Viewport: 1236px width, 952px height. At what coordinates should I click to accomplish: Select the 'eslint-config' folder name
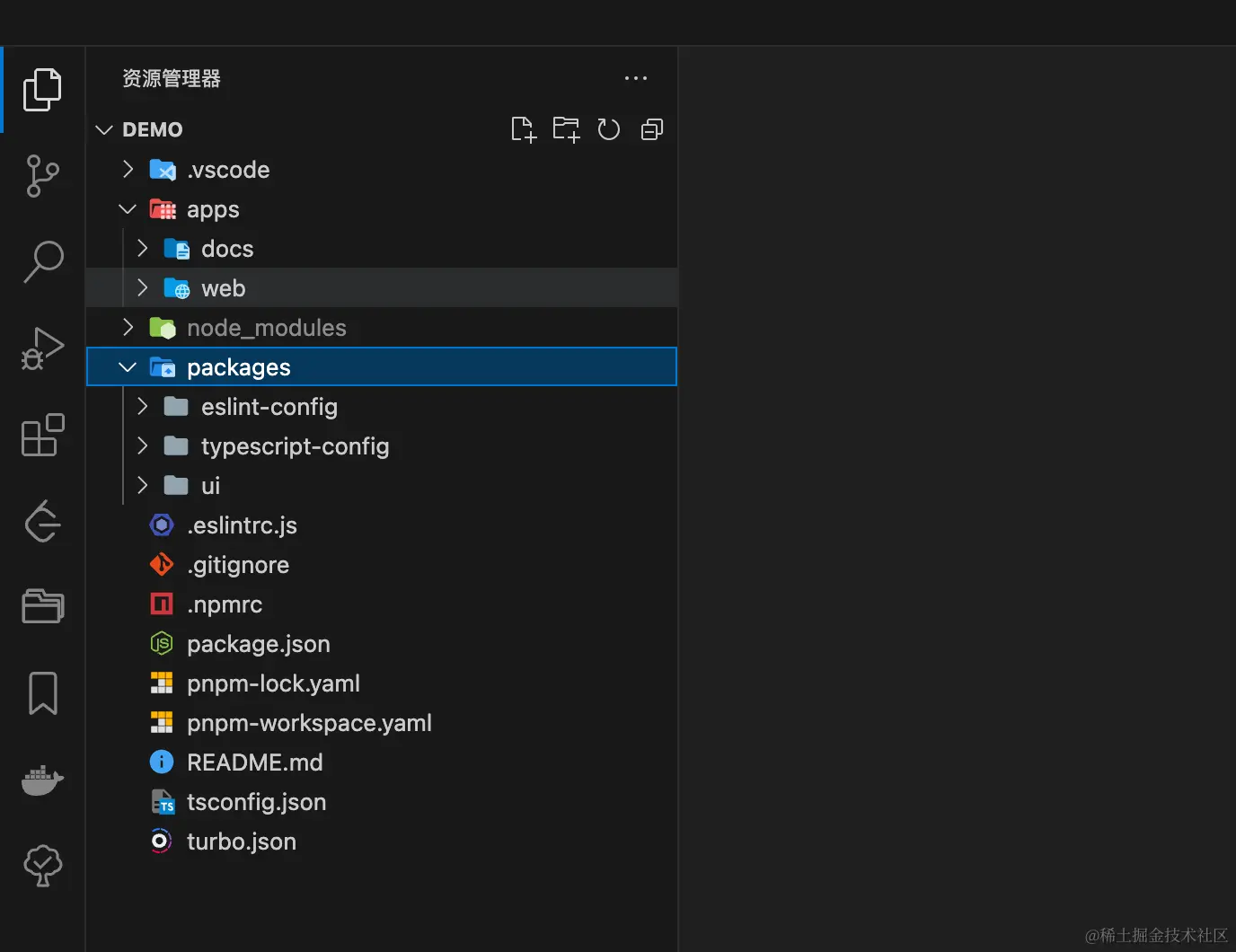pos(269,407)
